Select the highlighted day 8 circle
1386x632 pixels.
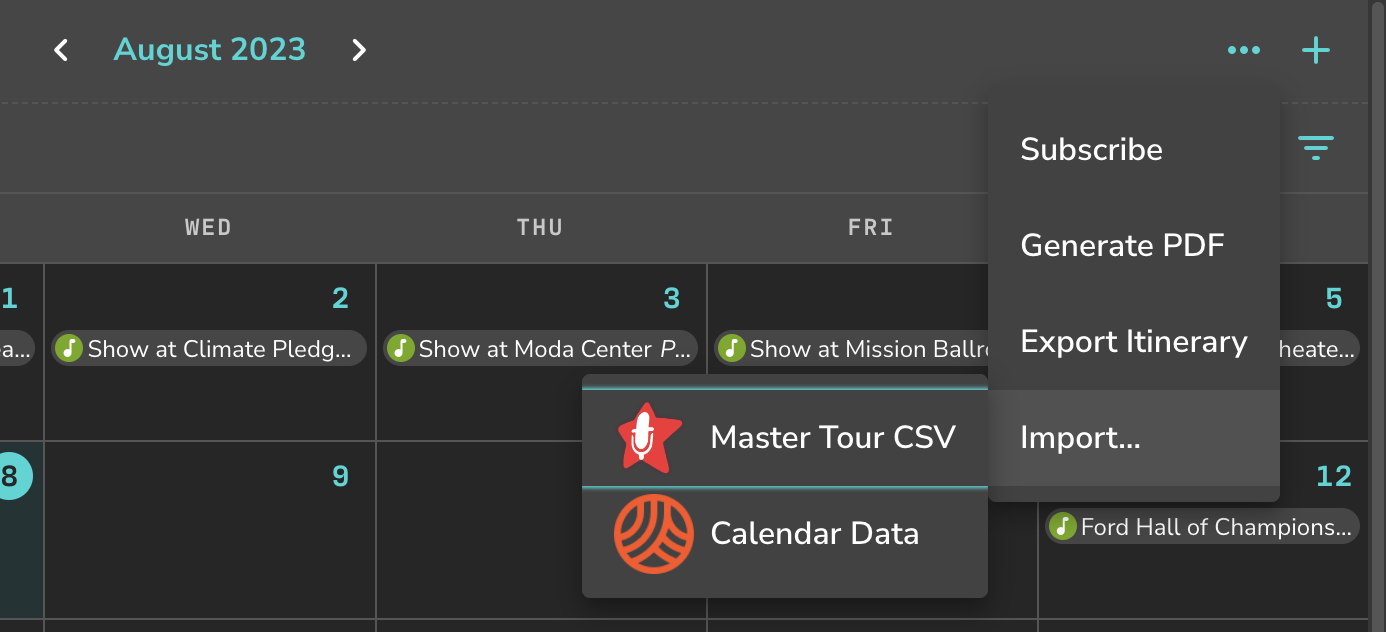9,477
